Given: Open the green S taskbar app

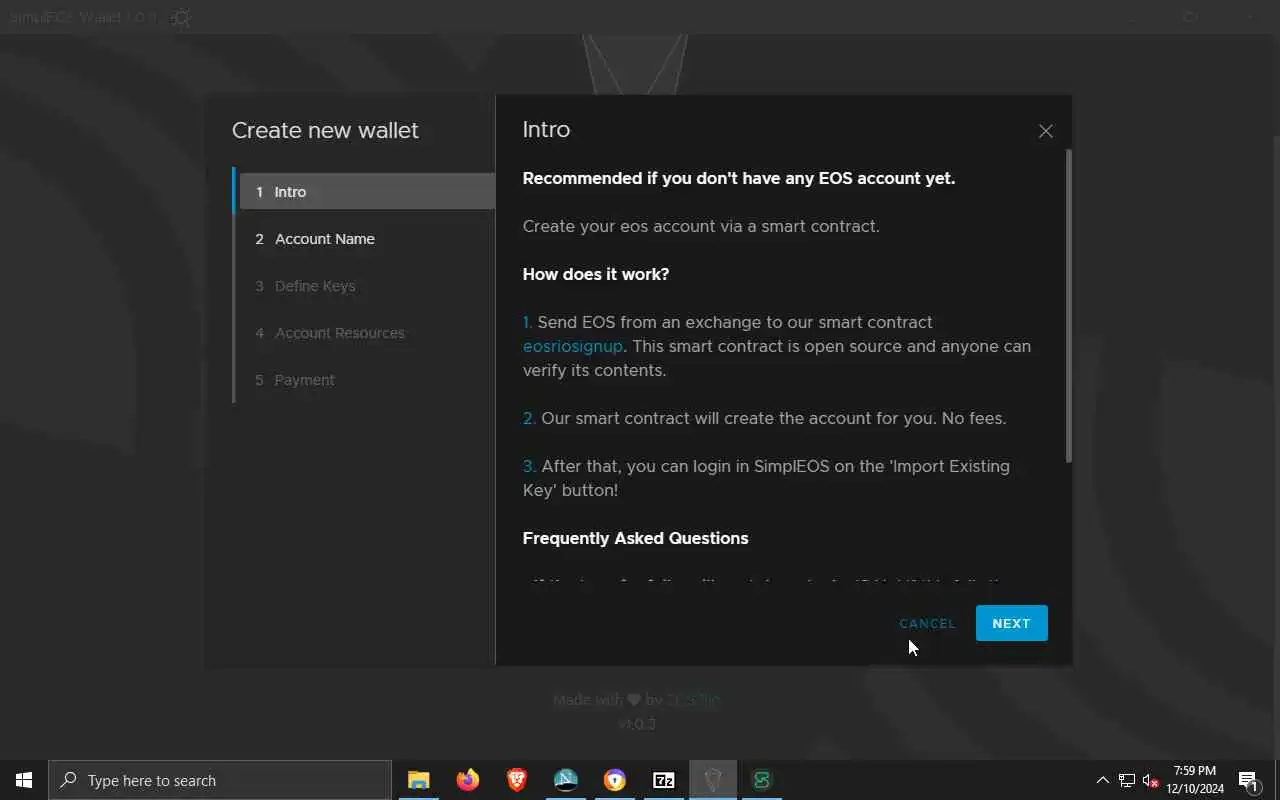Looking at the screenshot, I should point(762,780).
